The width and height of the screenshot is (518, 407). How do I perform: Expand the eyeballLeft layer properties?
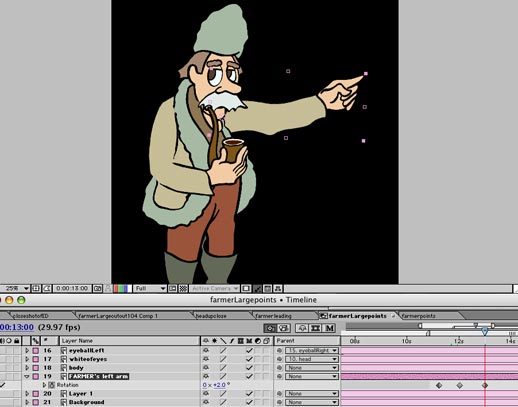(x=27, y=350)
